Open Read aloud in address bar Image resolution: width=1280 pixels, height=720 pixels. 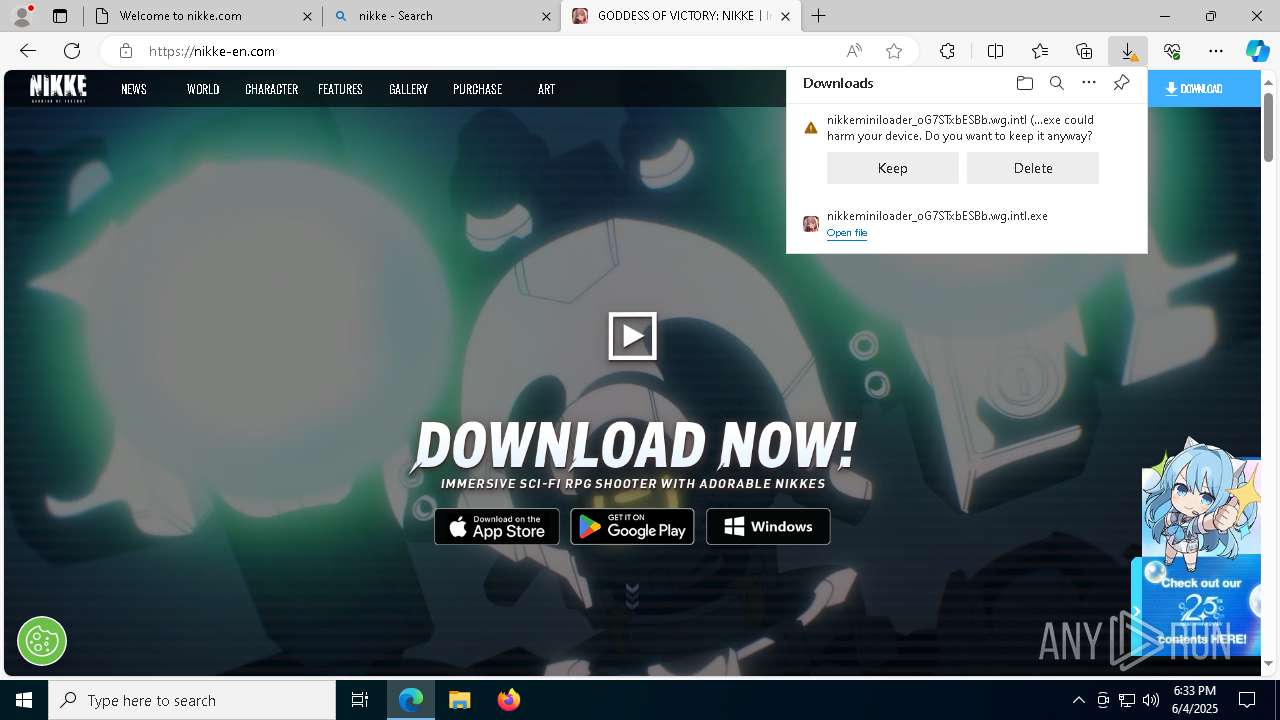click(854, 51)
